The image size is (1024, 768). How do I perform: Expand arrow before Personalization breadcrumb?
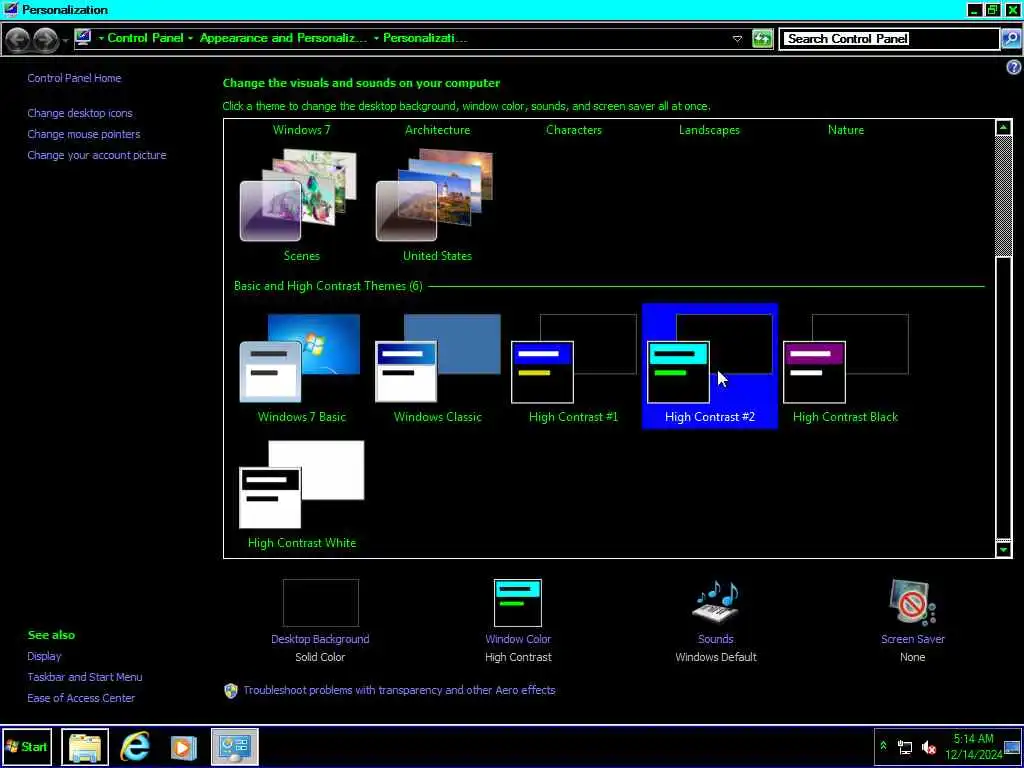coord(376,39)
